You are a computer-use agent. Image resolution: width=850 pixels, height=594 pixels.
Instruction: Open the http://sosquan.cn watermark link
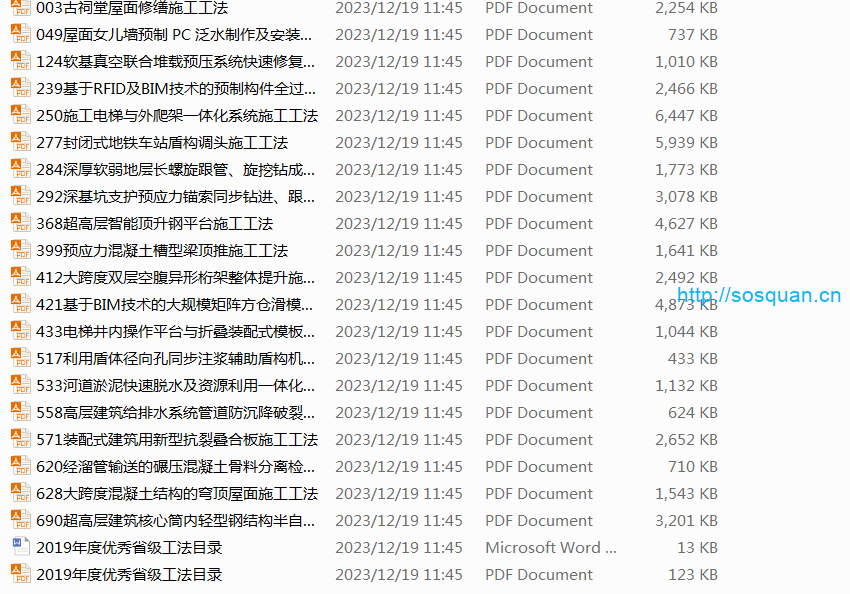(759, 294)
